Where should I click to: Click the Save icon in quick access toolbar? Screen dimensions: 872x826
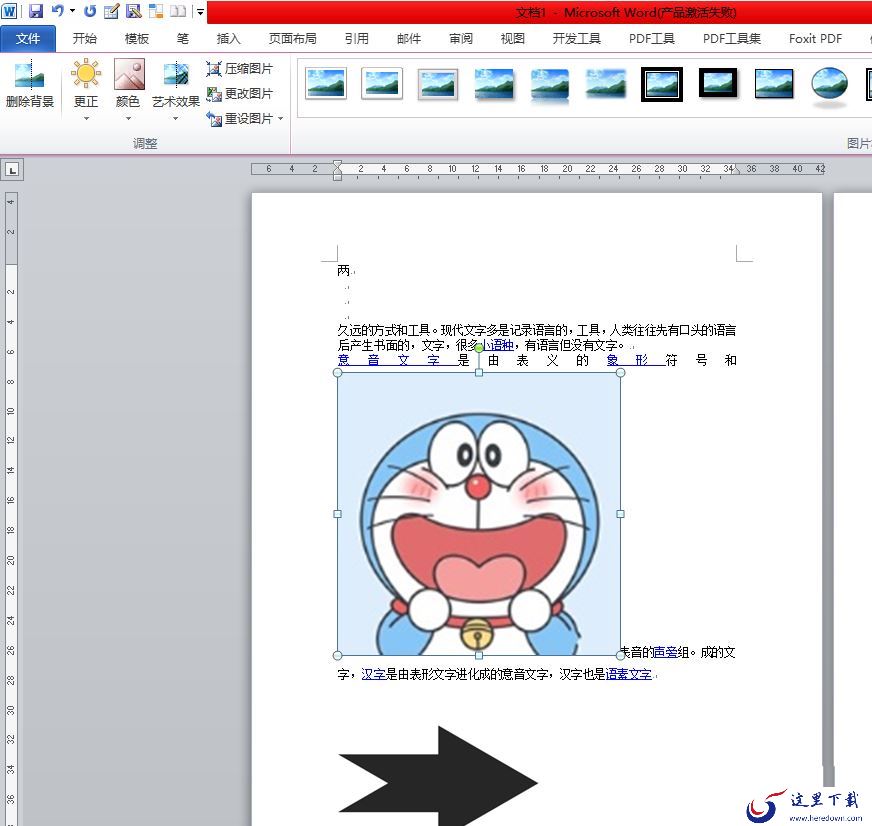[x=36, y=11]
